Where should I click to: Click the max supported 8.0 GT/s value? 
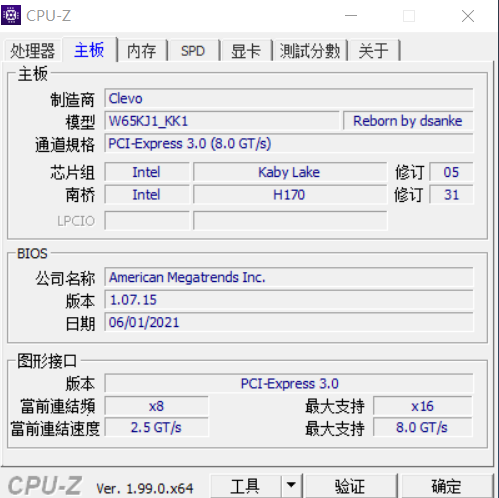click(x=423, y=427)
